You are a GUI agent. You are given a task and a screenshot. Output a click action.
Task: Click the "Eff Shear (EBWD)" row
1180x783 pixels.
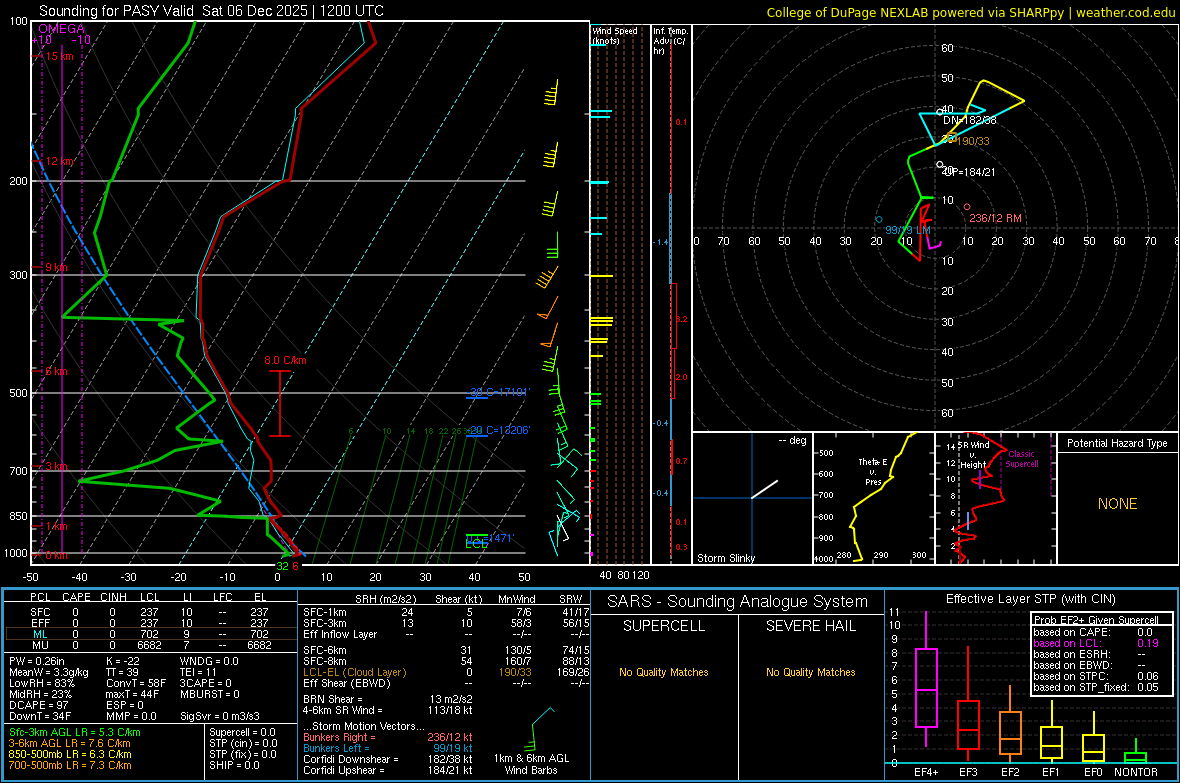point(446,683)
